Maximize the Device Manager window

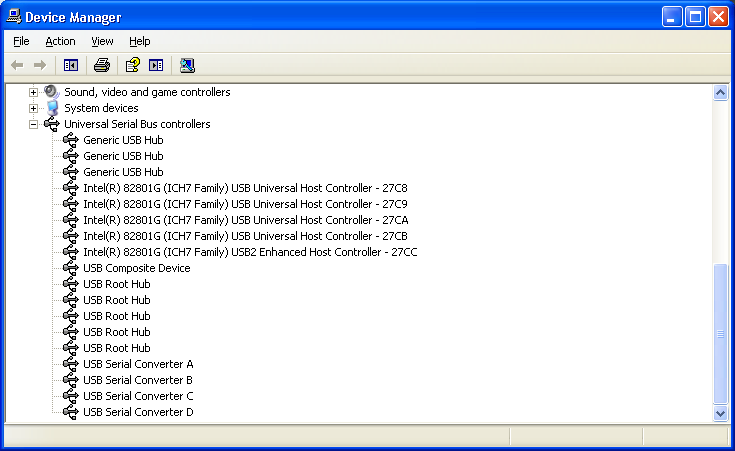(x=695, y=17)
